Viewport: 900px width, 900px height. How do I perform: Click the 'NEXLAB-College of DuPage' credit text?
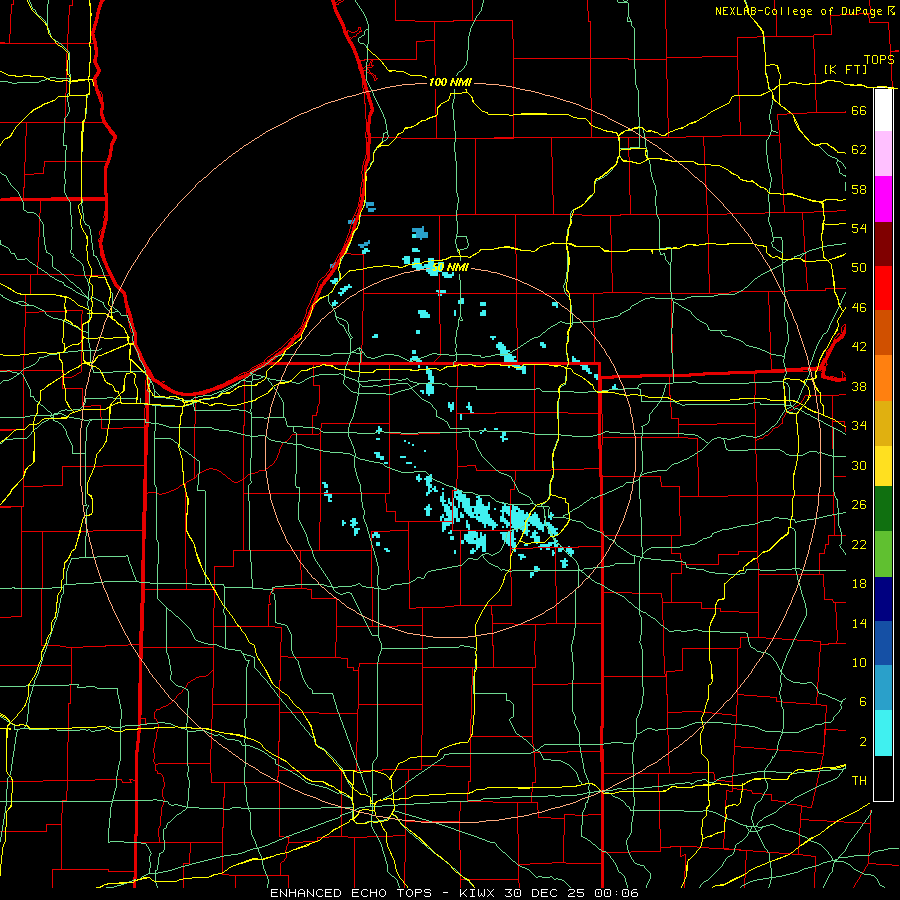[x=800, y=11]
